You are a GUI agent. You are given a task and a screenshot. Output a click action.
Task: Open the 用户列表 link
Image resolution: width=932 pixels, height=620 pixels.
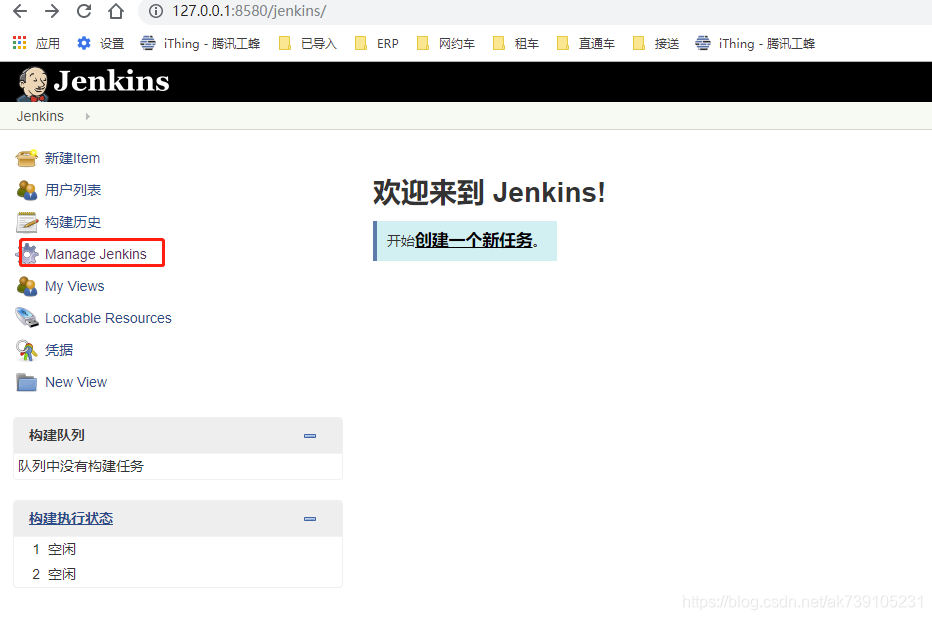[73, 190]
